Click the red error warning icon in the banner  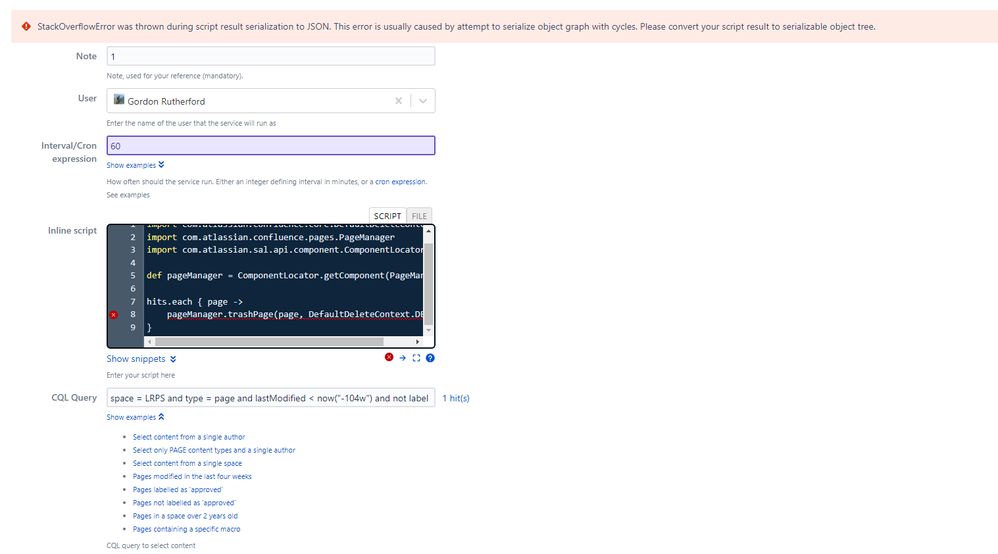[x=26, y=26]
